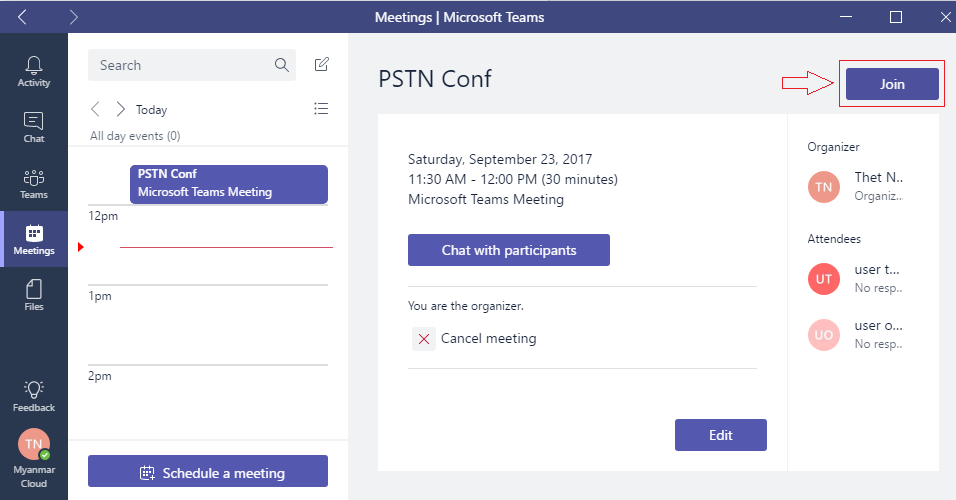Go to next day arrow
Image resolution: width=956 pixels, height=500 pixels.
[x=120, y=109]
